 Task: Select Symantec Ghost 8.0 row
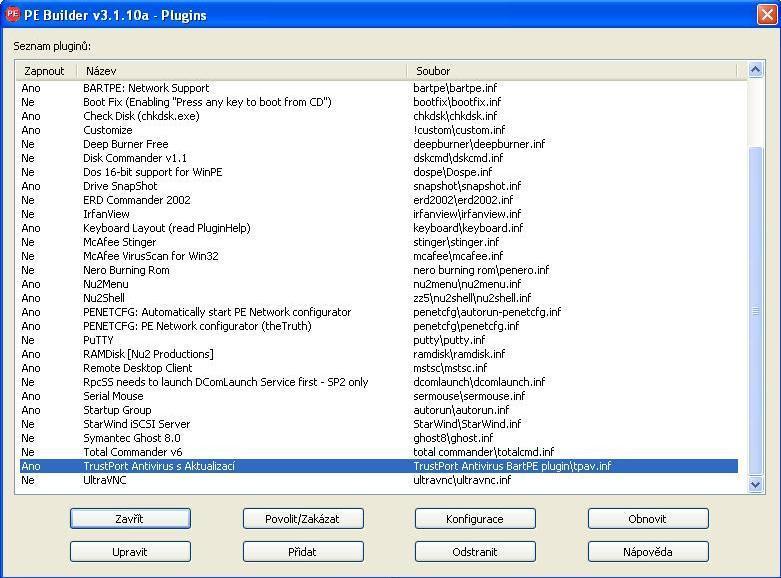379,438
